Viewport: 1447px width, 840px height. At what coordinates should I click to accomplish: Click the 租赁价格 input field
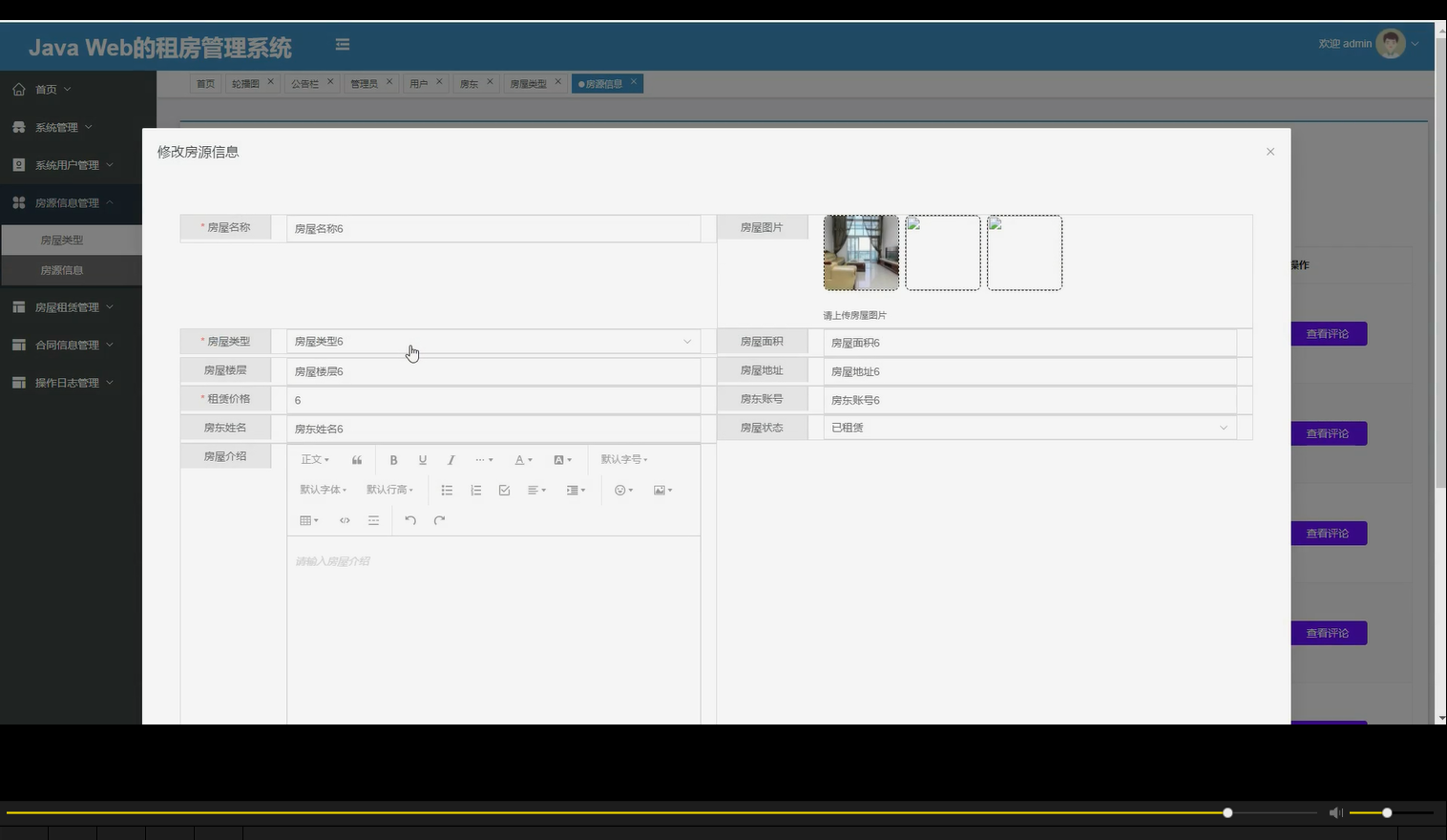pos(493,400)
